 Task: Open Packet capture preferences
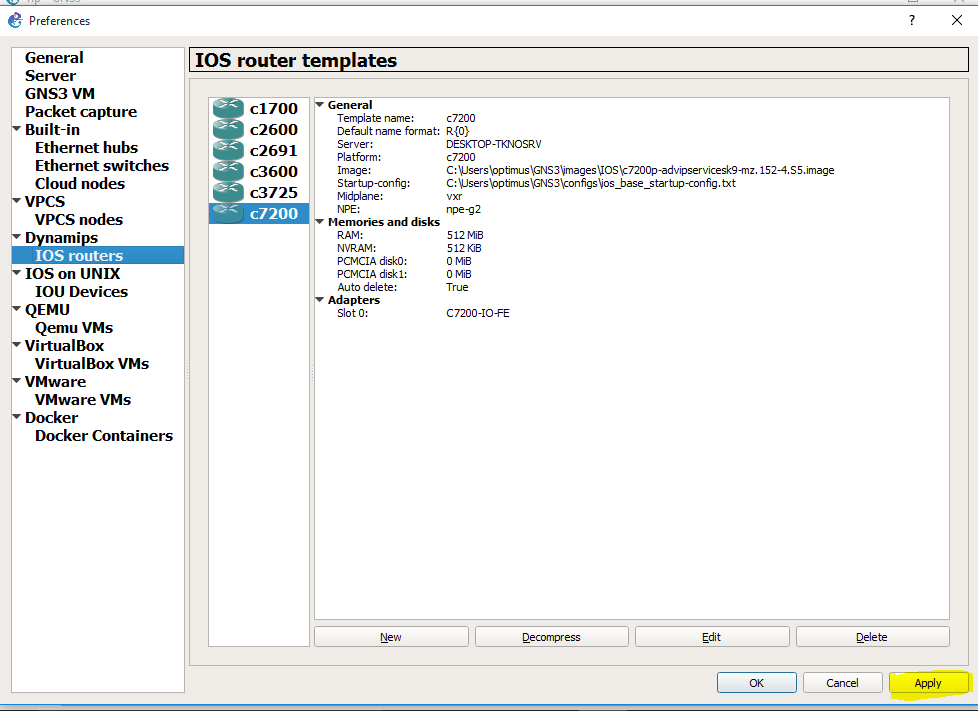click(x=81, y=112)
